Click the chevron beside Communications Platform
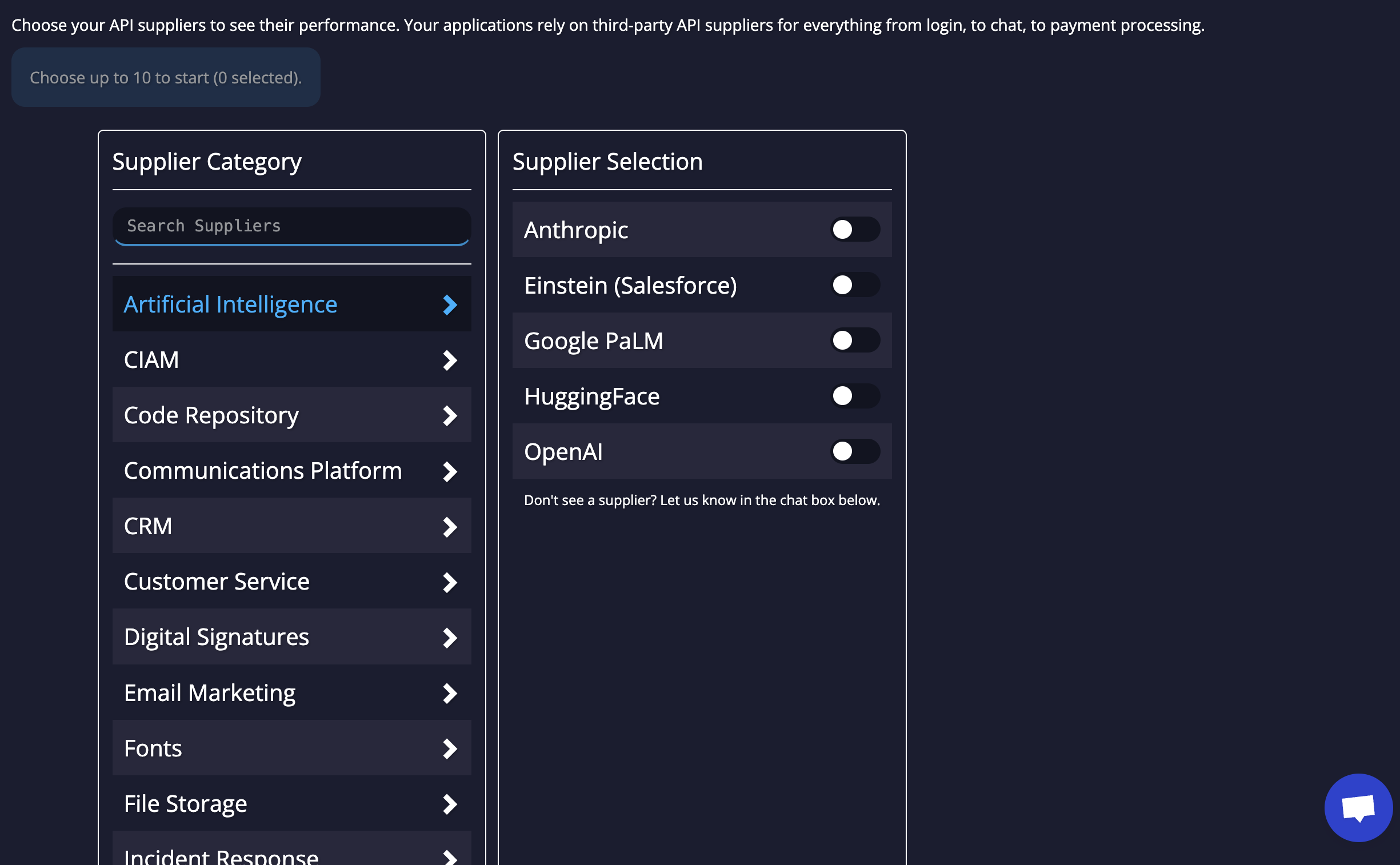This screenshot has height=865, width=1400. click(x=450, y=471)
